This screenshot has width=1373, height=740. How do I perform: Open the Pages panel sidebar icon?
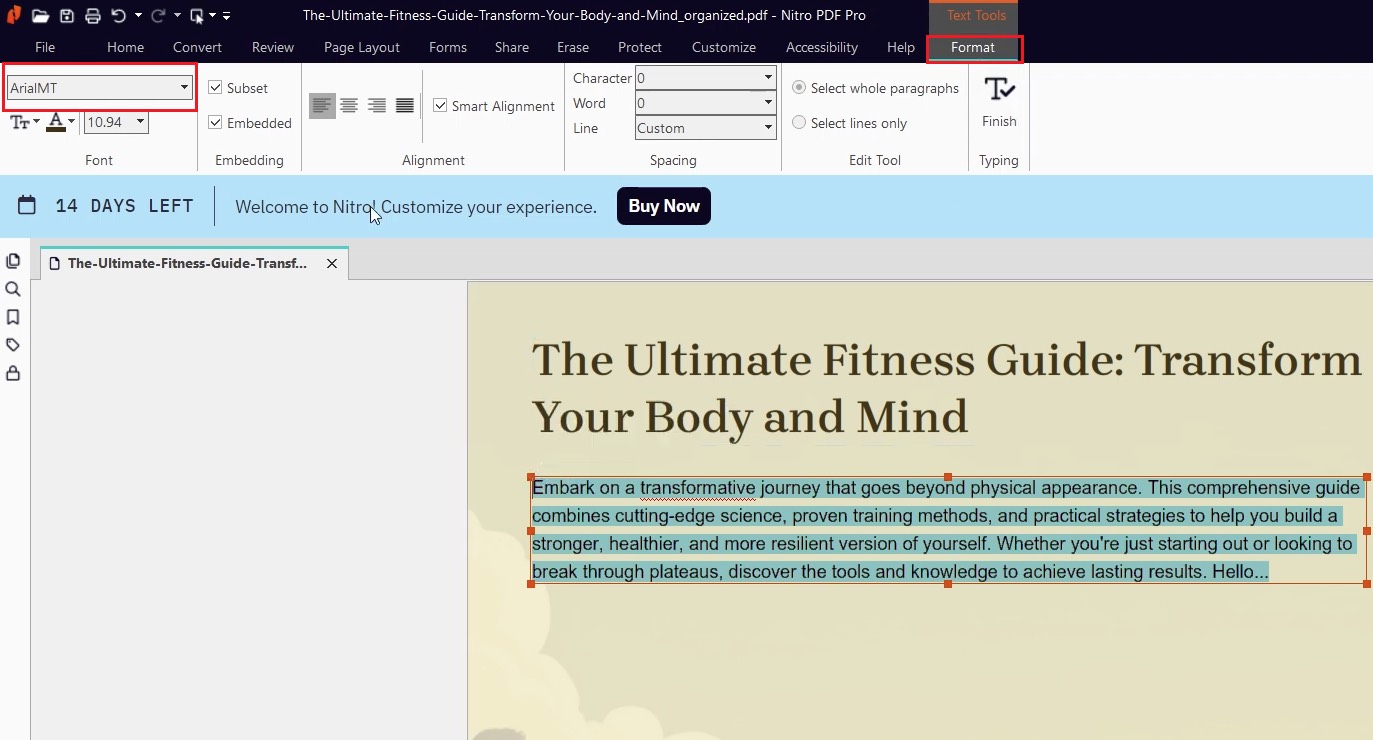pyautogui.click(x=13, y=261)
